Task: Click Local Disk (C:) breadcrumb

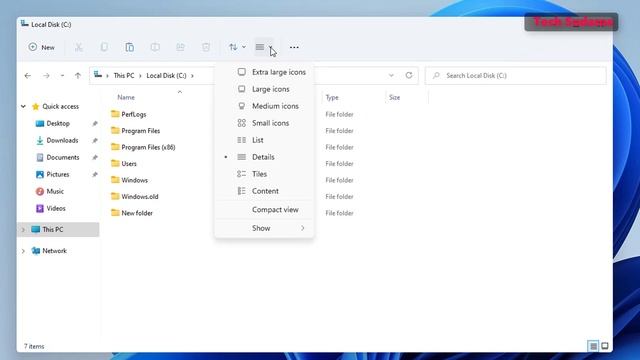Action: (167, 76)
